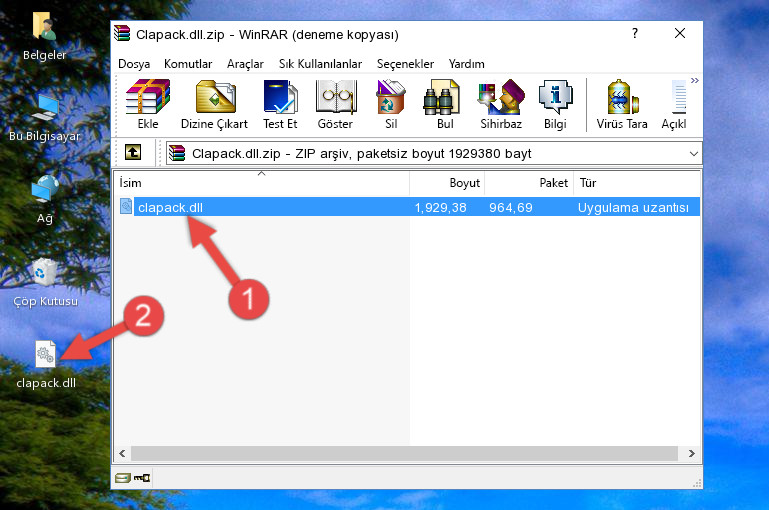Screen dimensions: 769x510
Task: Click the Dizine Çıkart extract icon
Action: (x=214, y=104)
